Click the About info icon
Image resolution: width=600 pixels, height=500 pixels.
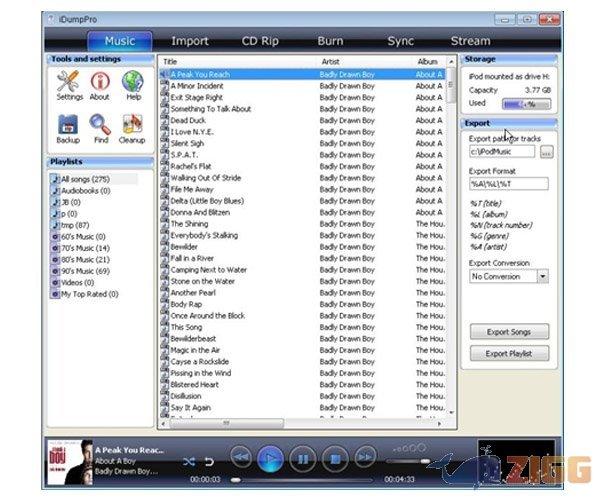[x=100, y=84]
